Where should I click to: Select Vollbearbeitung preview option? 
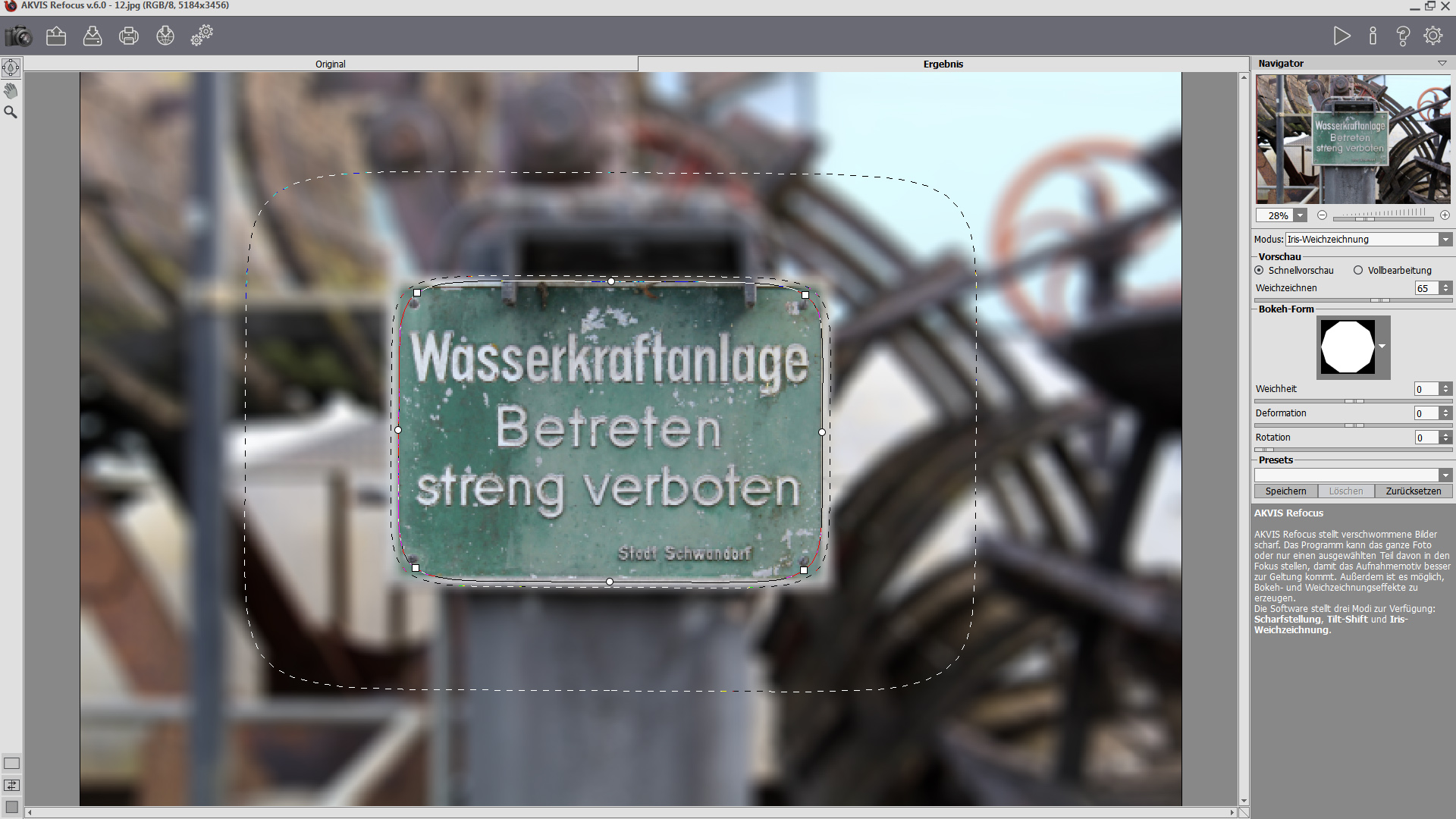[x=1358, y=271]
